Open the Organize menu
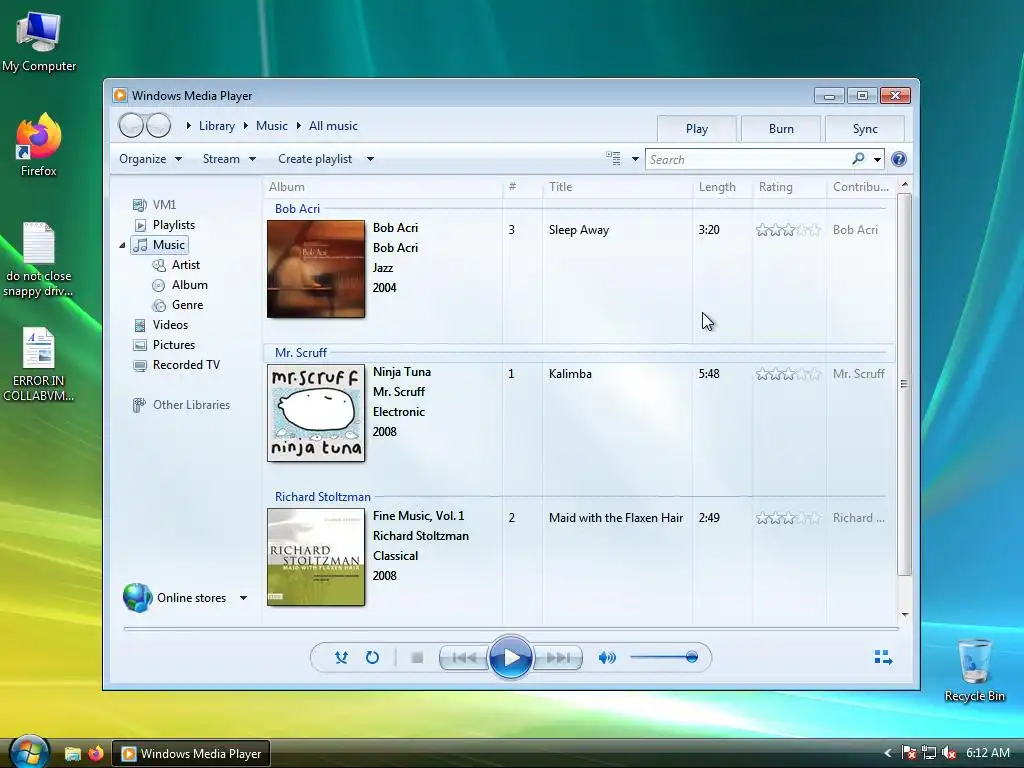 [150, 159]
